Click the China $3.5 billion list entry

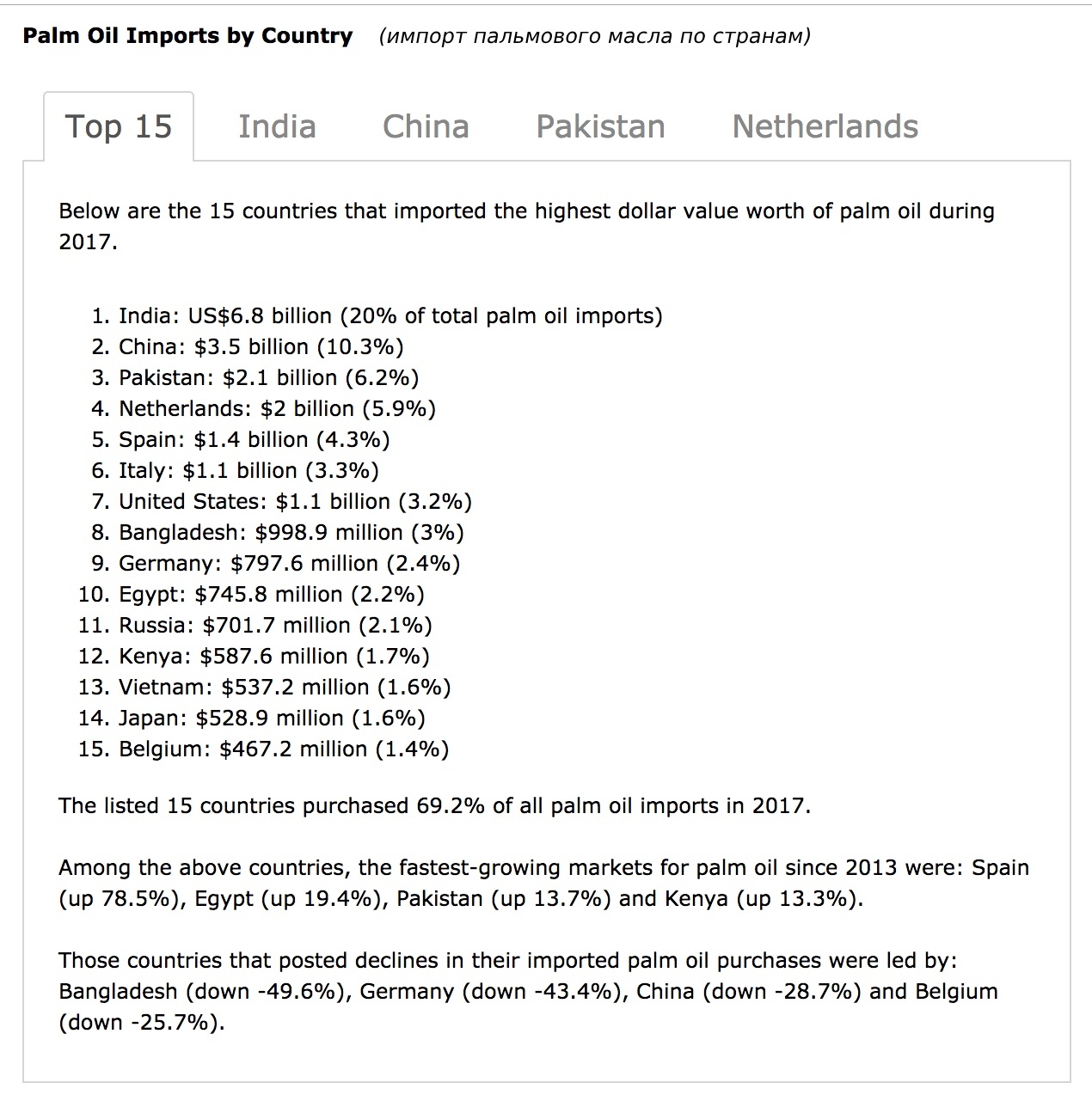point(261,347)
